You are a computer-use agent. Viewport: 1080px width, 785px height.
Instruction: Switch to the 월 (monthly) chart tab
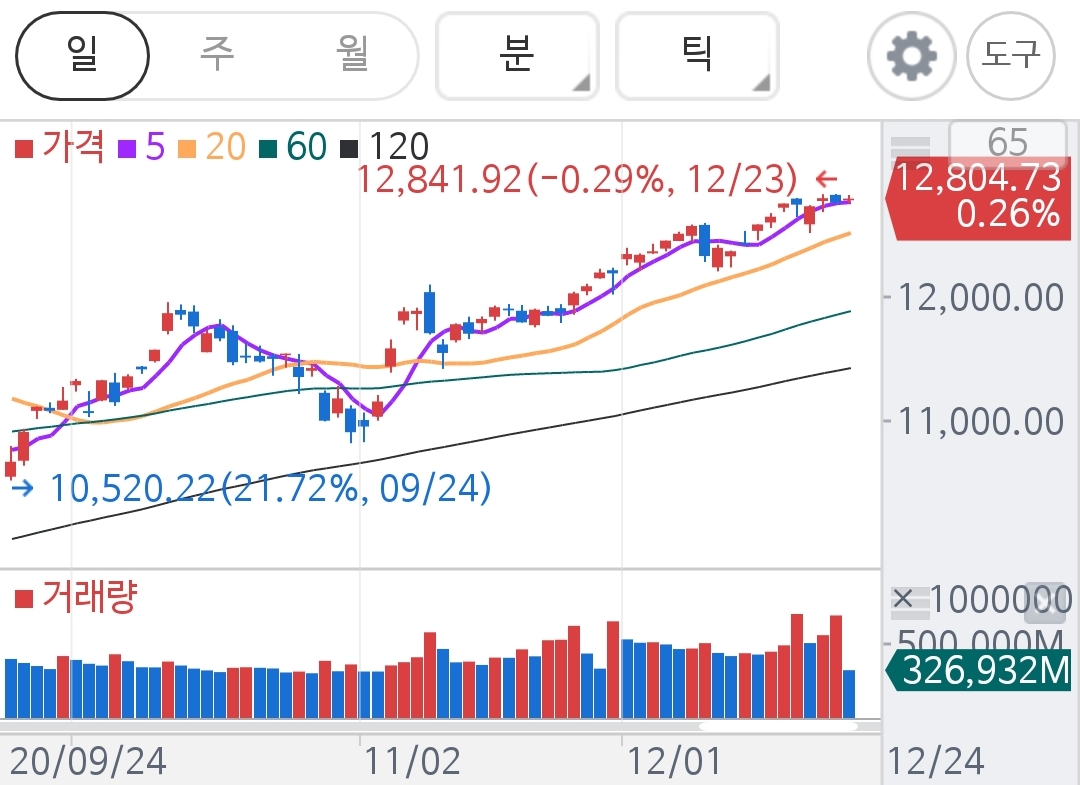coord(352,55)
